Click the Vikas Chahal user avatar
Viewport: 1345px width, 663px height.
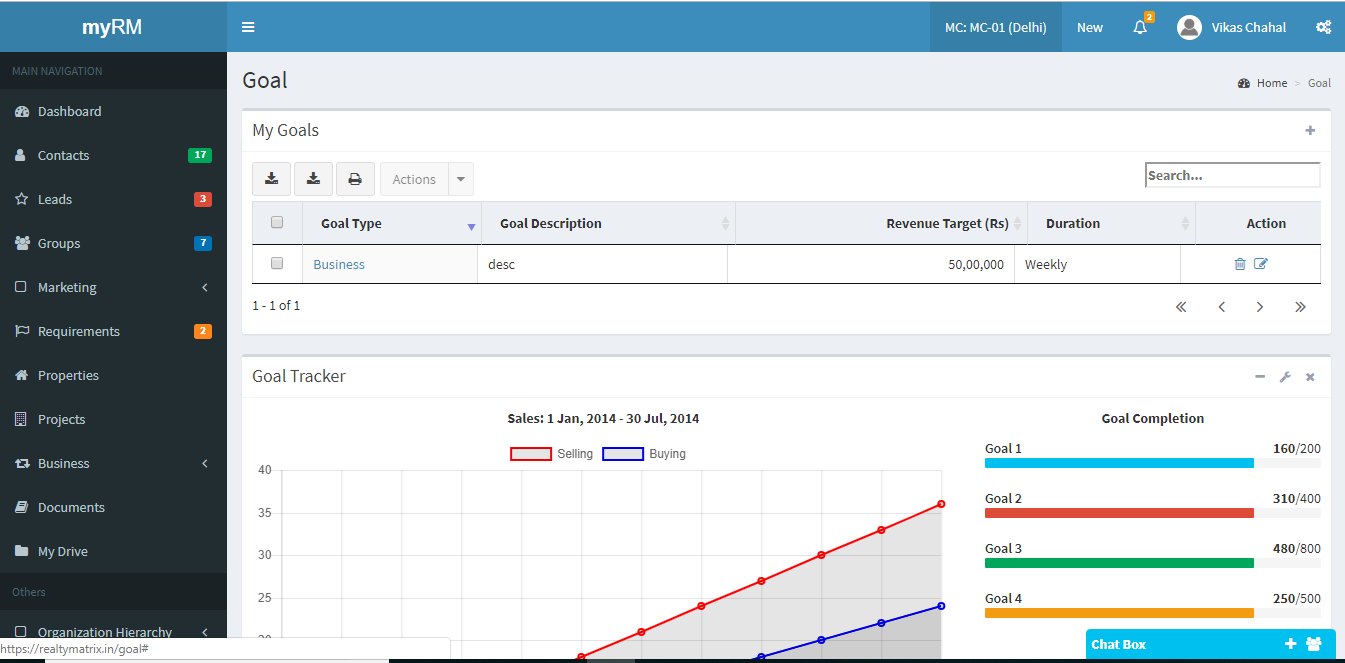[x=1189, y=27]
